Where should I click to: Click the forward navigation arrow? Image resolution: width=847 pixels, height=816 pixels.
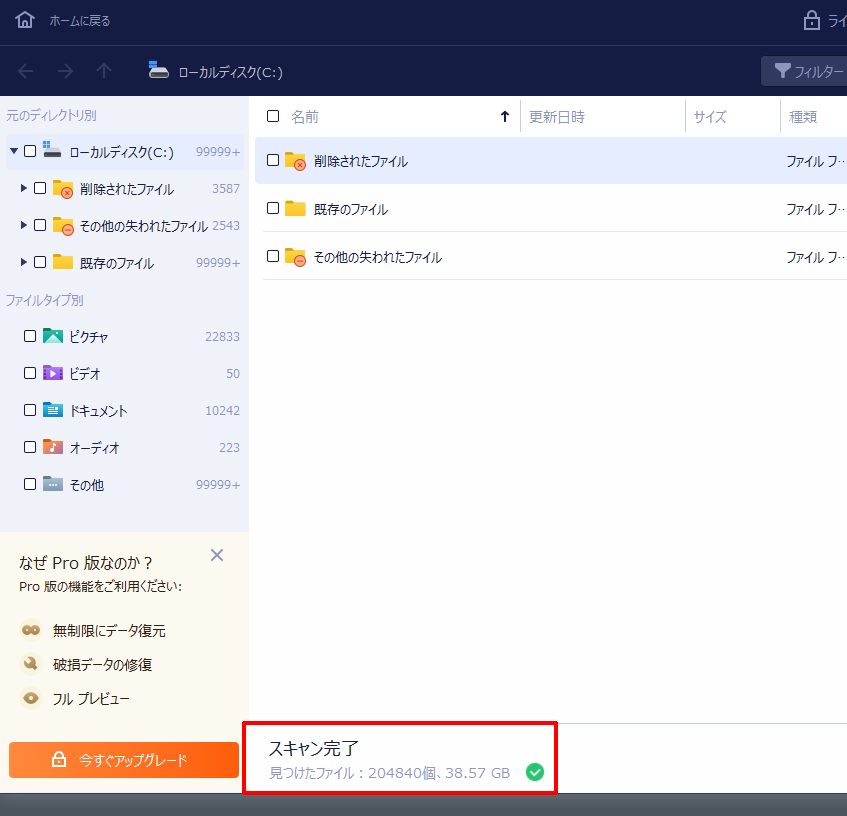pyautogui.click(x=65, y=71)
